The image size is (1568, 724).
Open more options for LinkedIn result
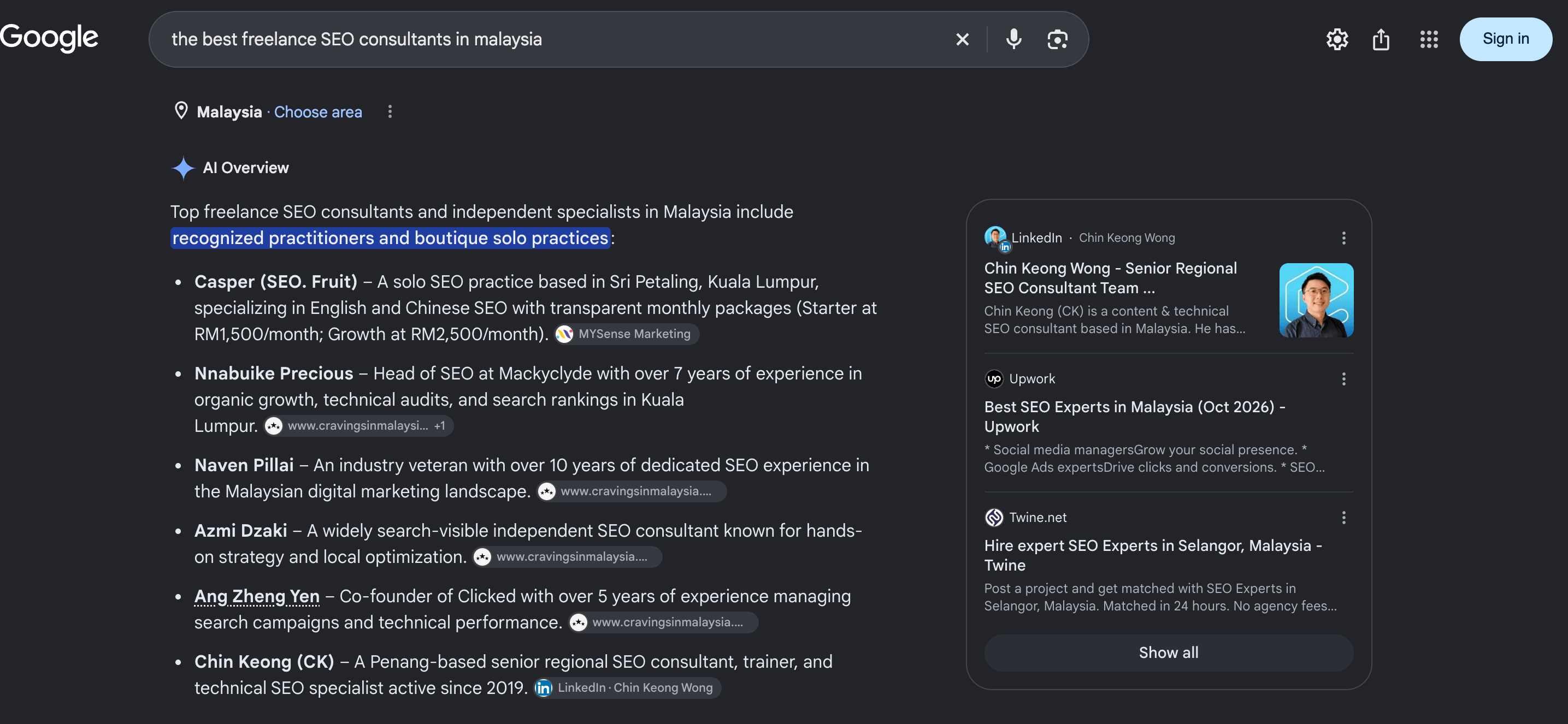[x=1343, y=238]
